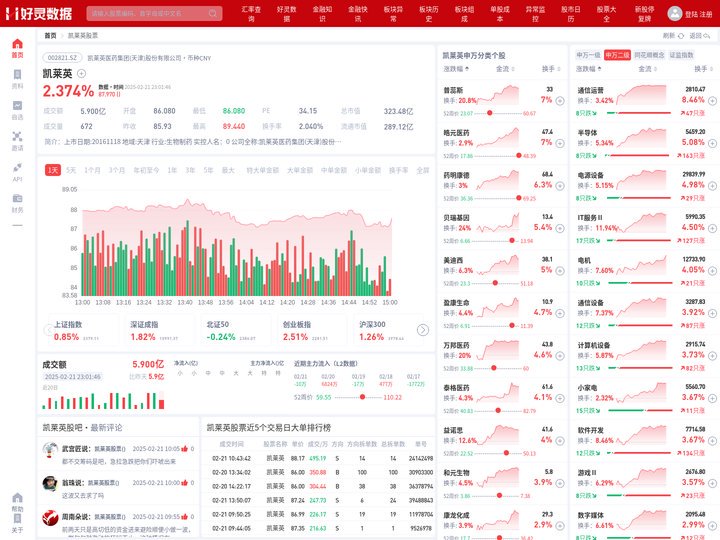The height and width of the screenshot is (540, 720).
Task: Add 凯莱英 to watchlist plus icon
Action: click(81, 73)
